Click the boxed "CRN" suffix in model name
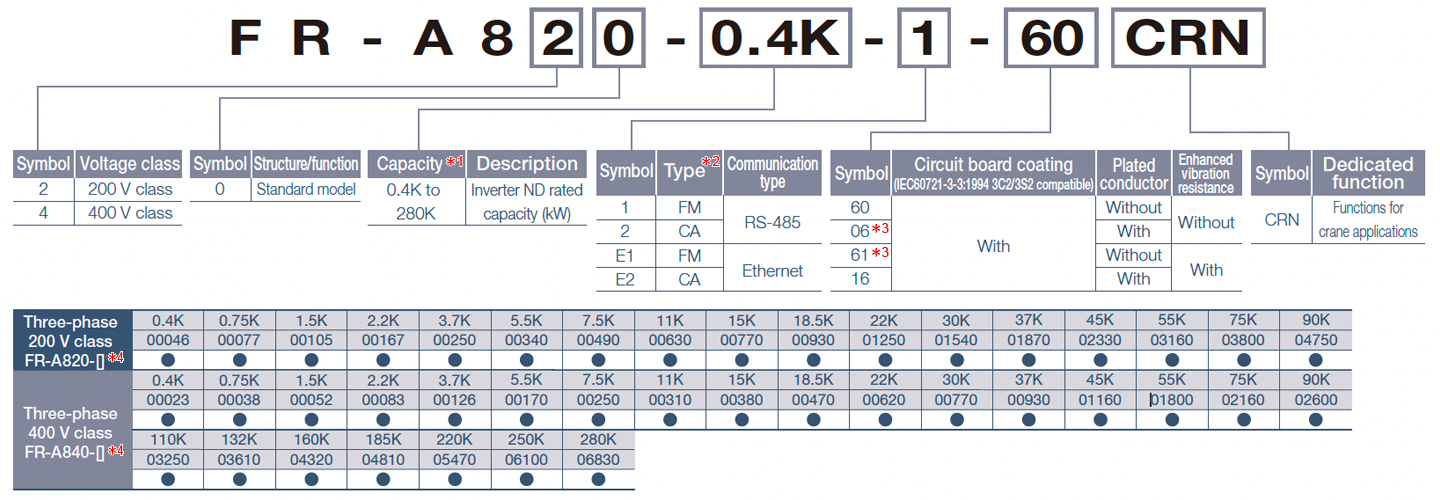 click(1188, 38)
